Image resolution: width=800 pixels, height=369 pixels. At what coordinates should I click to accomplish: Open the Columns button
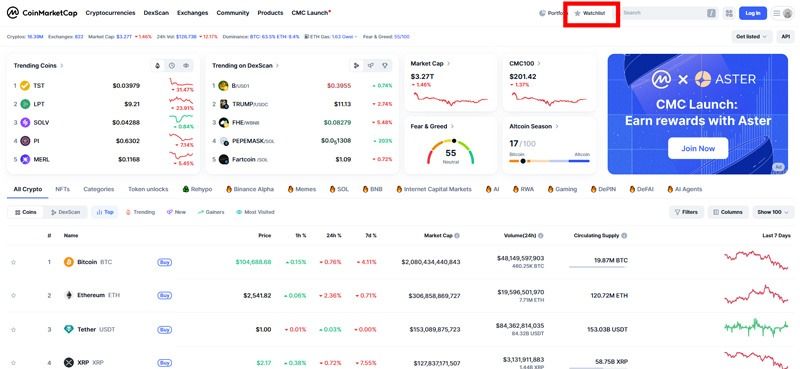pyautogui.click(x=728, y=212)
